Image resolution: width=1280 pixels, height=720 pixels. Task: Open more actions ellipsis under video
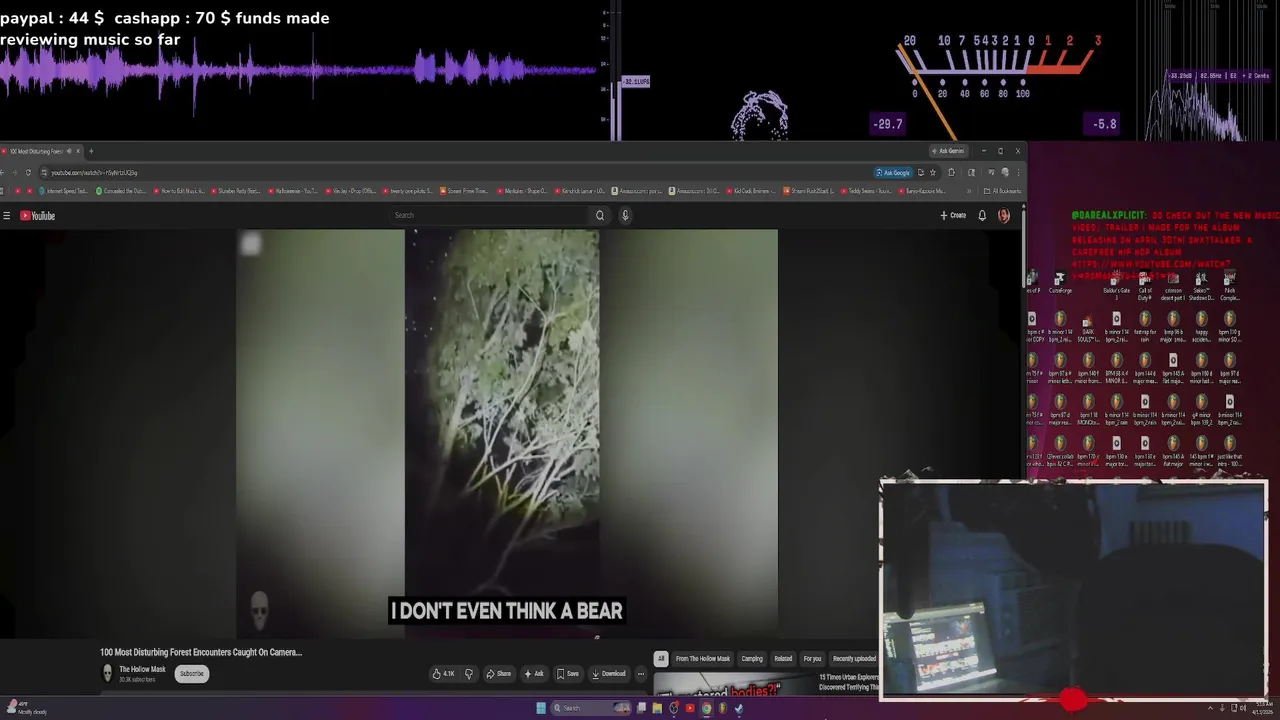click(641, 674)
